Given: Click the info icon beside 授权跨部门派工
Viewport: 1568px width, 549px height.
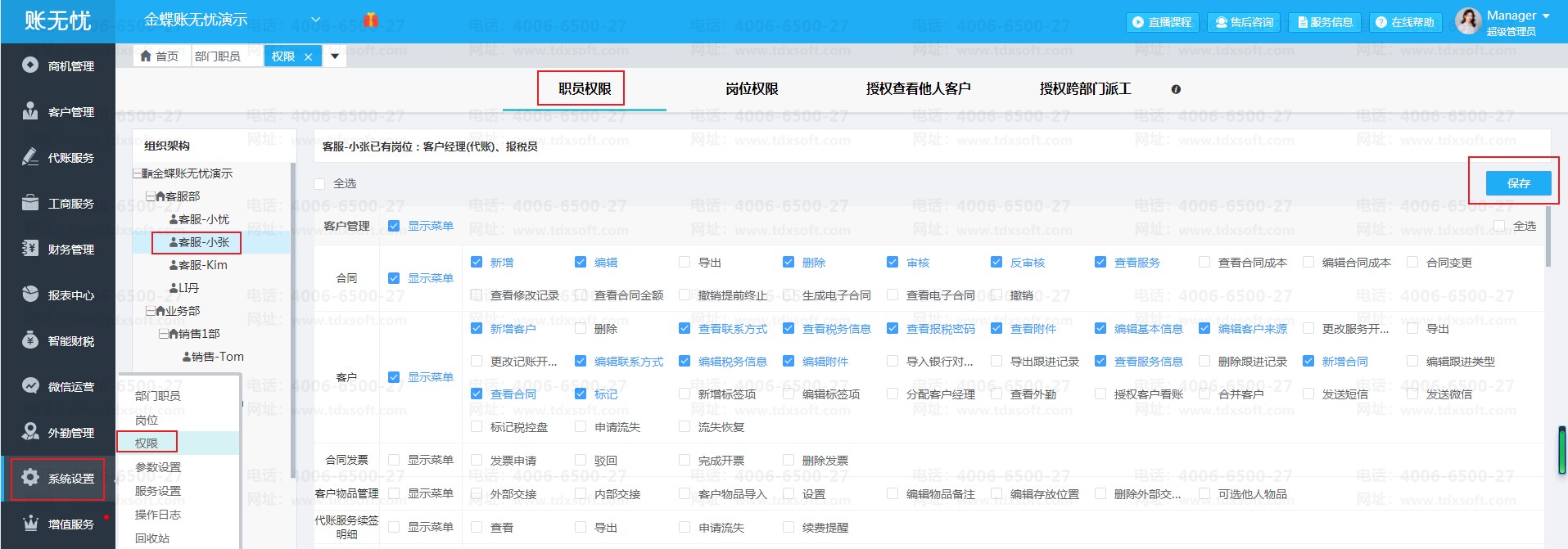Looking at the screenshot, I should [1176, 89].
